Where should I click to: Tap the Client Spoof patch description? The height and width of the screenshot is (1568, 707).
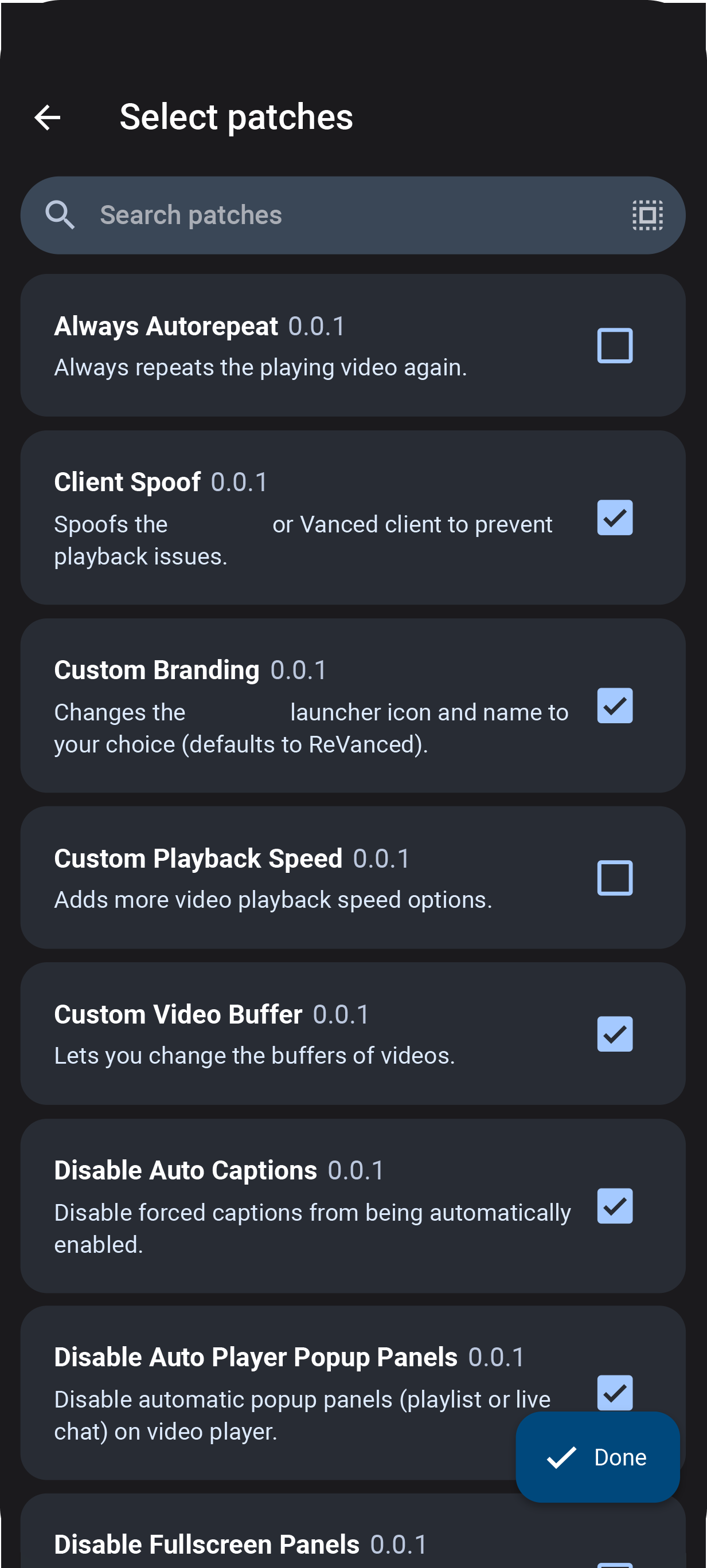point(303,540)
